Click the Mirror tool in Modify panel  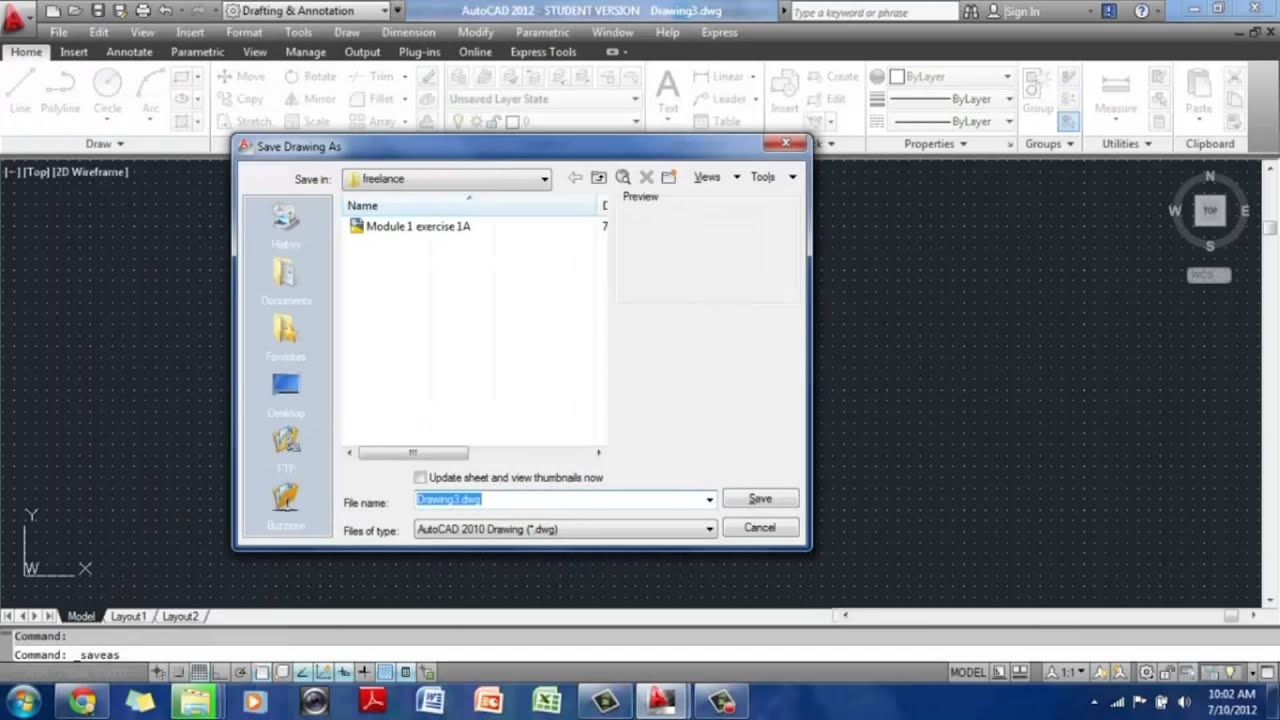point(310,99)
